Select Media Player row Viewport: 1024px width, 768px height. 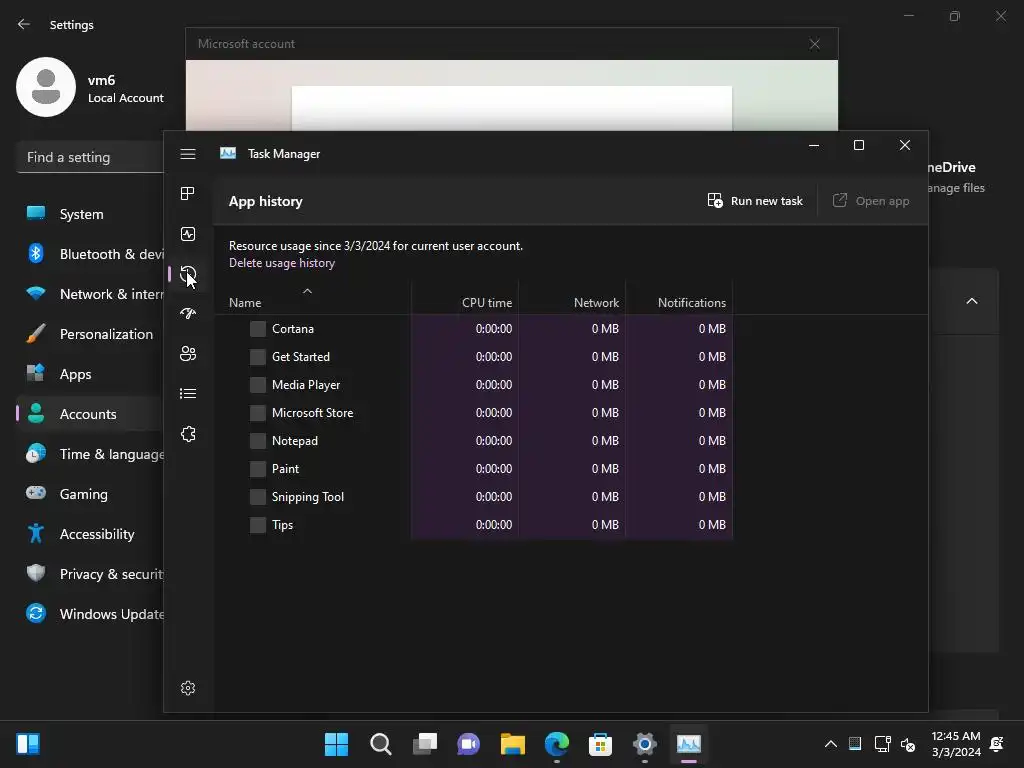pos(473,385)
